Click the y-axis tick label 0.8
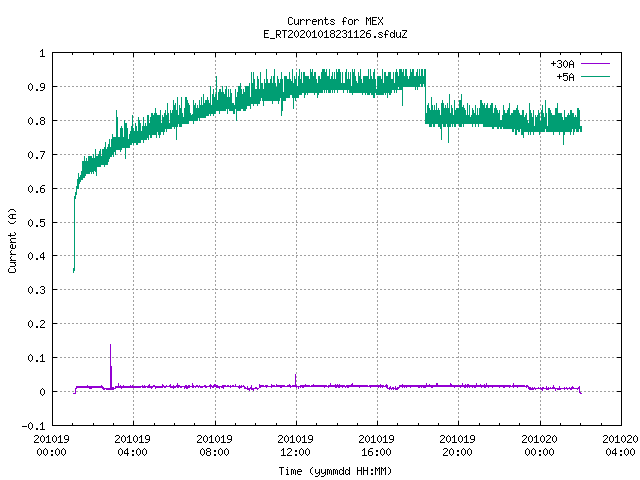640x480 pixels. pos(36,121)
